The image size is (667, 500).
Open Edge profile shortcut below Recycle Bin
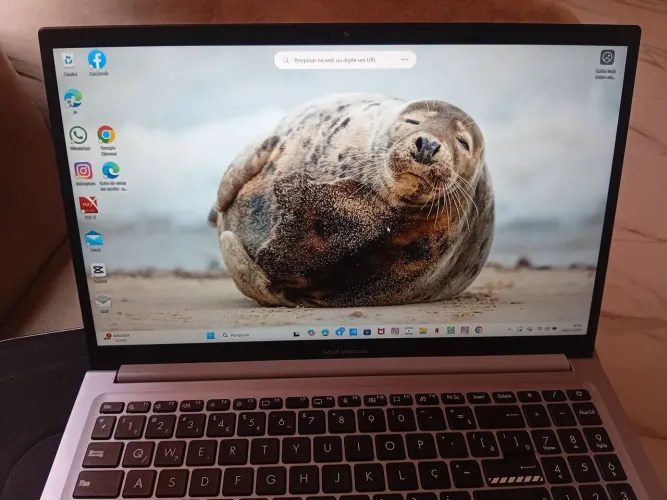click(73, 99)
